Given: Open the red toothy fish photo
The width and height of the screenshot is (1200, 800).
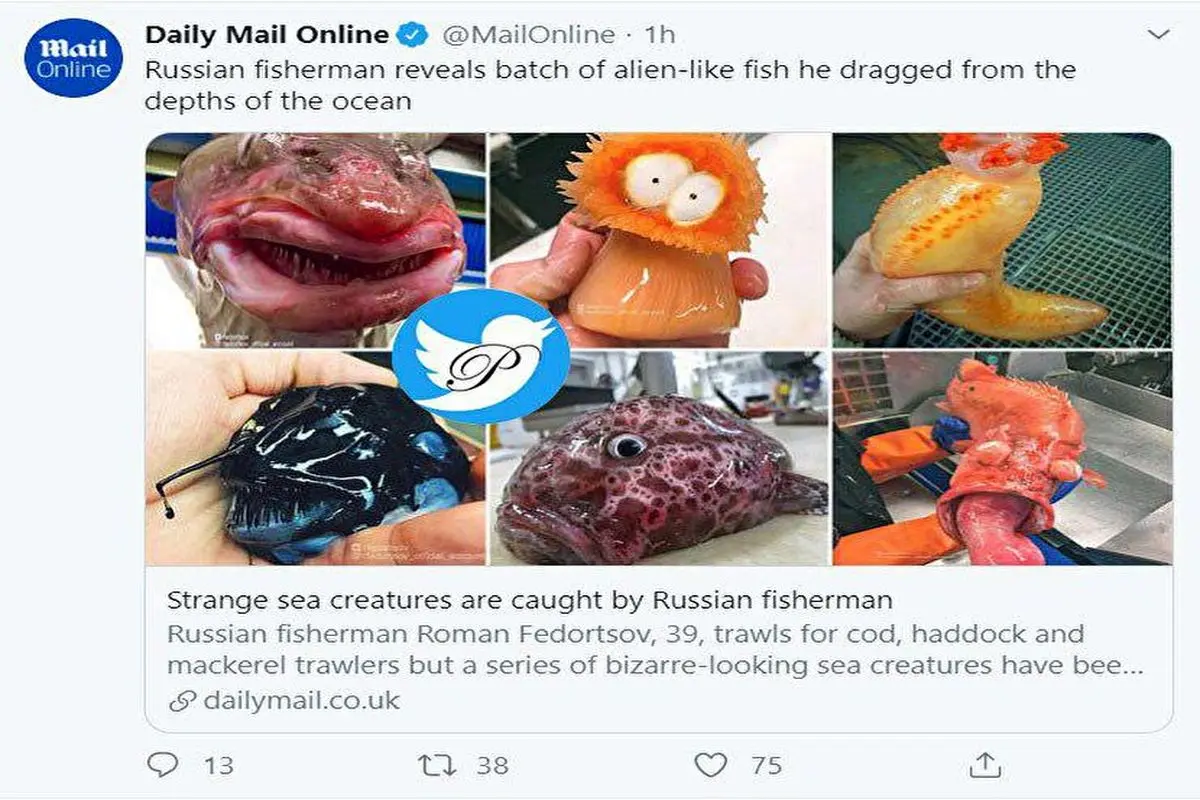Looking at the screenshot, I should [316, 241].
